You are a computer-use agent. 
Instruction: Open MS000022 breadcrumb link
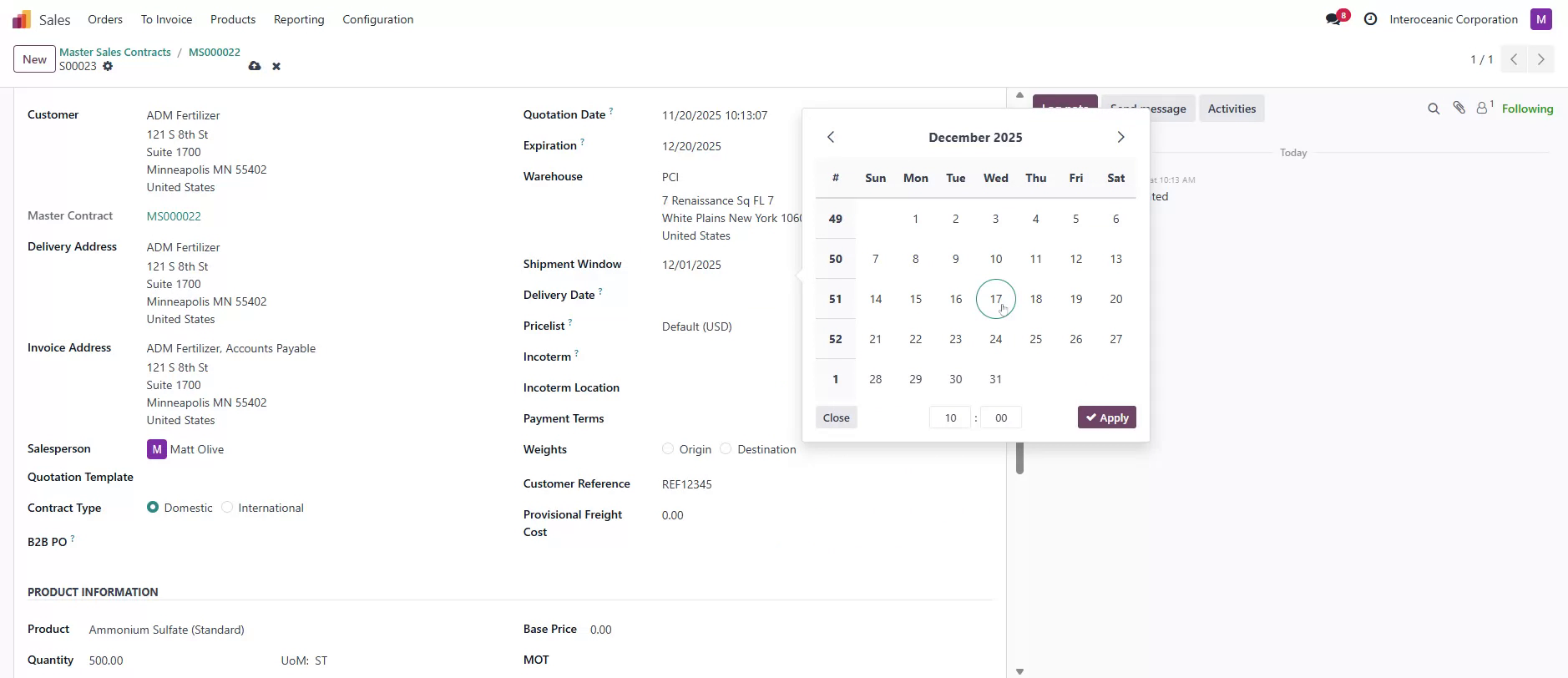[x=215, y=52]
